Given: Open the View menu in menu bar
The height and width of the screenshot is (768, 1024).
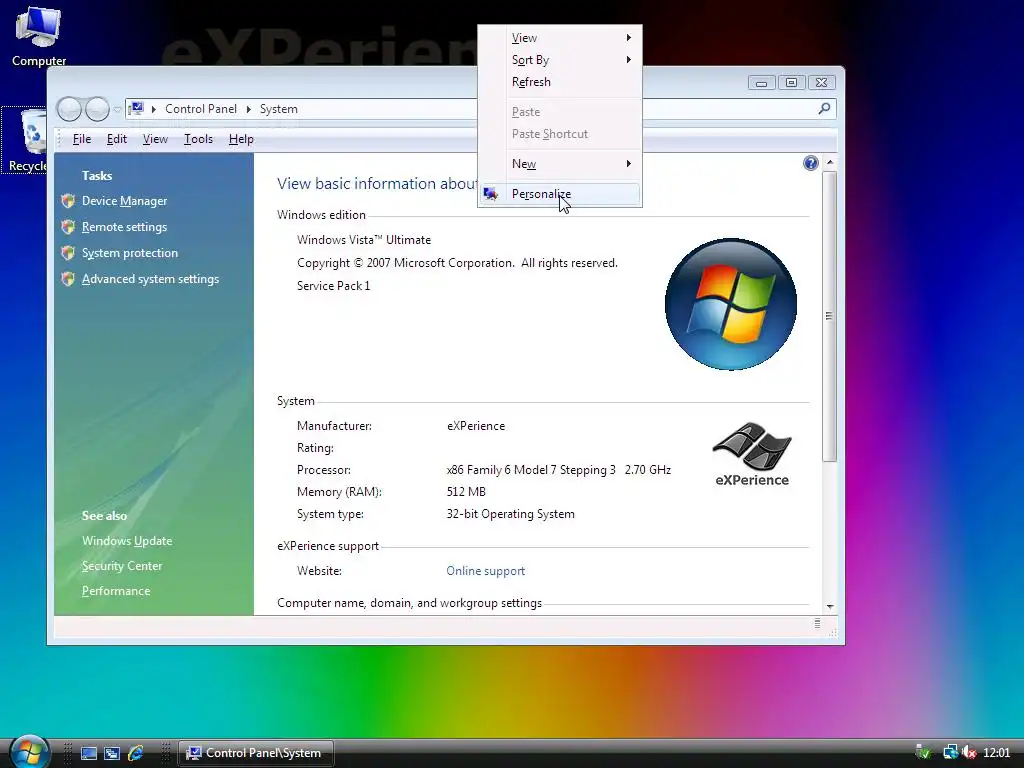Looking at the screenshot, I should point(155,139).
